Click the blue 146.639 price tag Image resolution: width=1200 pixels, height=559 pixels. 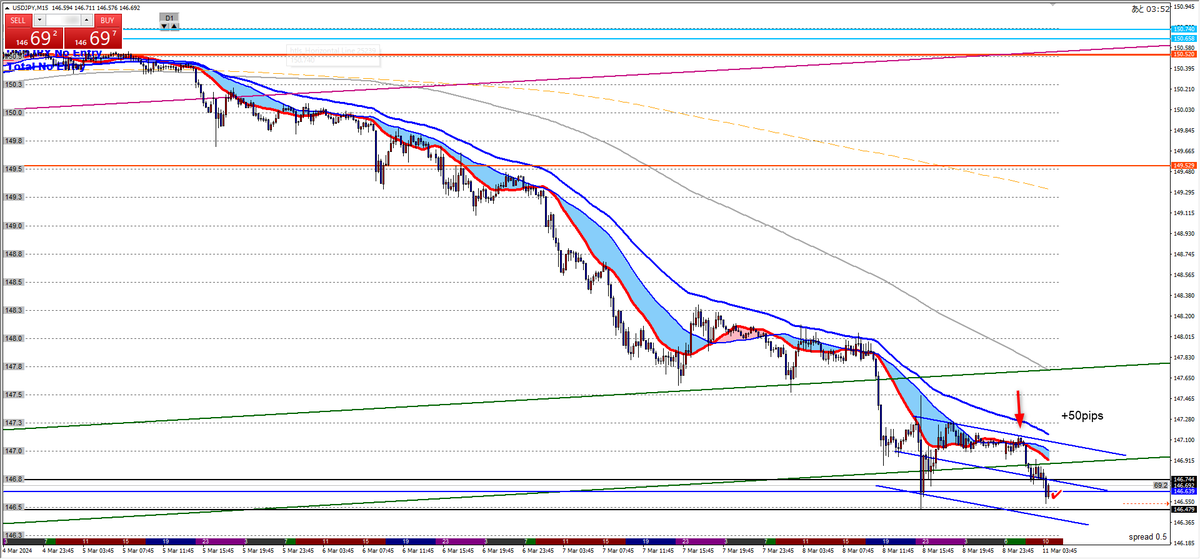1184,491
